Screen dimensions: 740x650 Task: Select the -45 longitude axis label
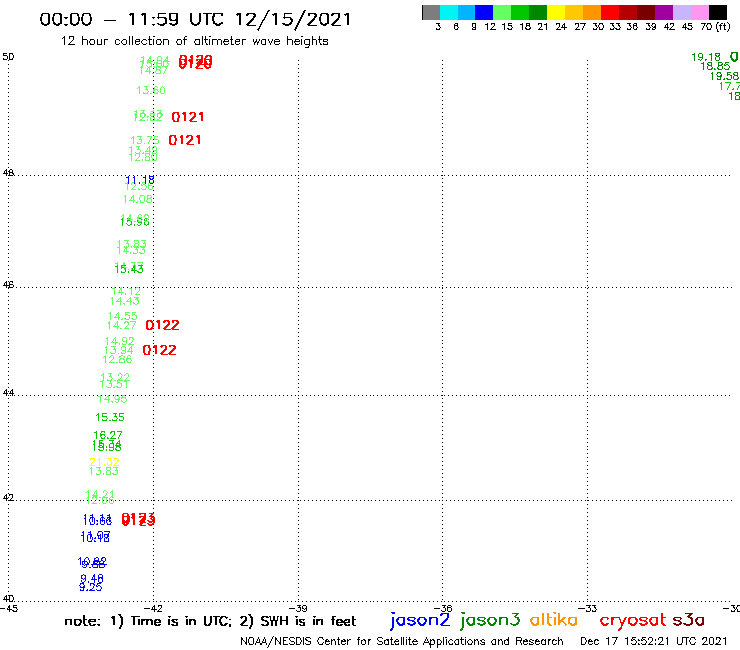[9, 608]
